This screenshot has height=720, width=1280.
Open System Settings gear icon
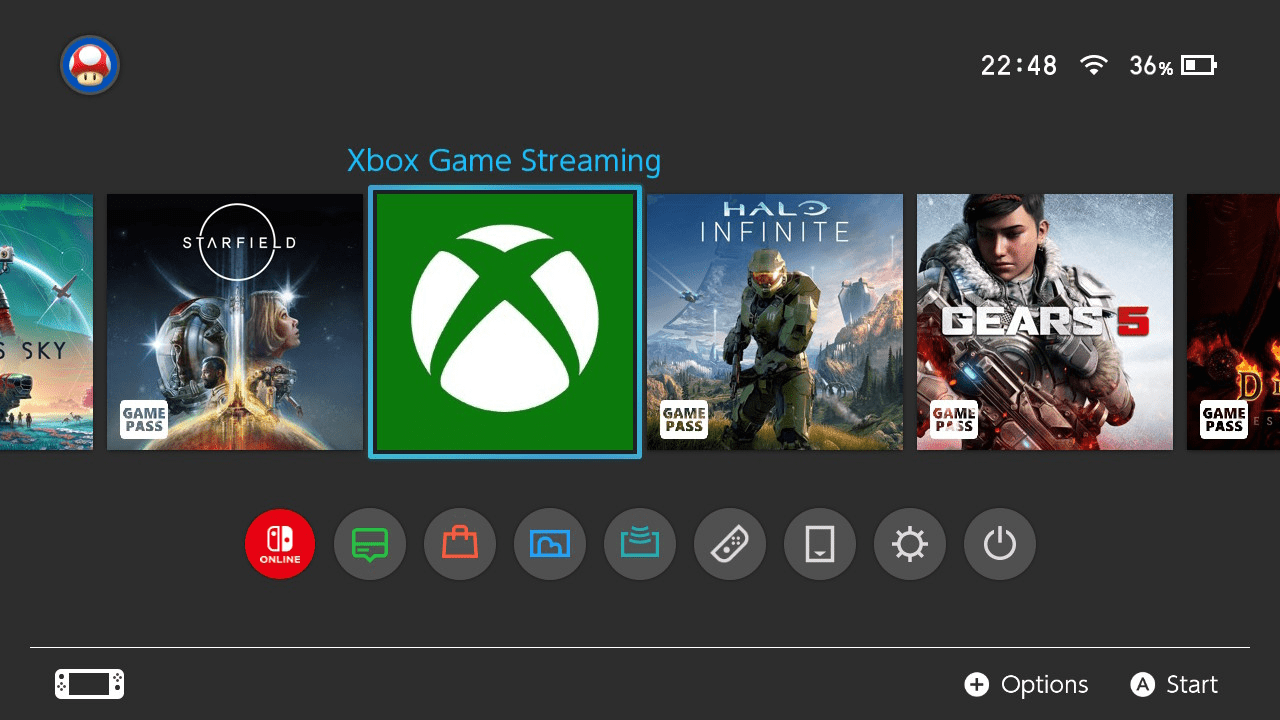click(x=910, y=544)
